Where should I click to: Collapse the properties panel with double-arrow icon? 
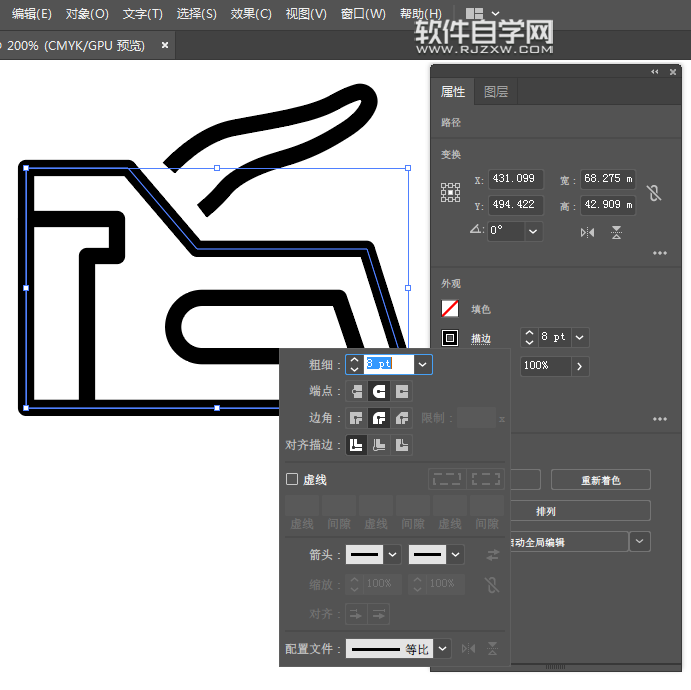pos(654,72)
